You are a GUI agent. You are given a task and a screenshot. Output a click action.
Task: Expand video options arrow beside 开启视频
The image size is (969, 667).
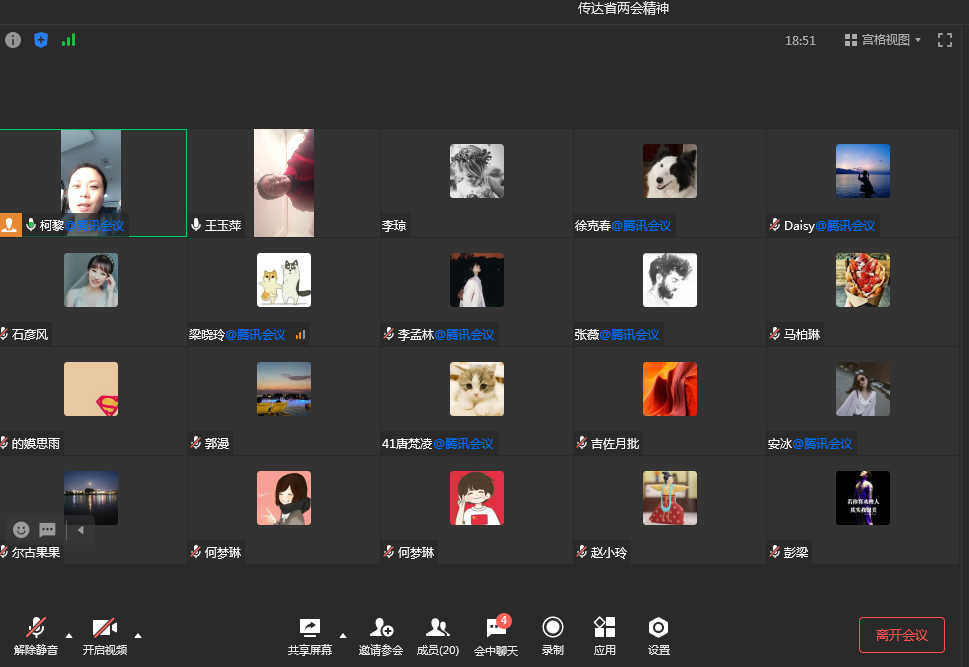pyautogui.click(x=138, y=635)
